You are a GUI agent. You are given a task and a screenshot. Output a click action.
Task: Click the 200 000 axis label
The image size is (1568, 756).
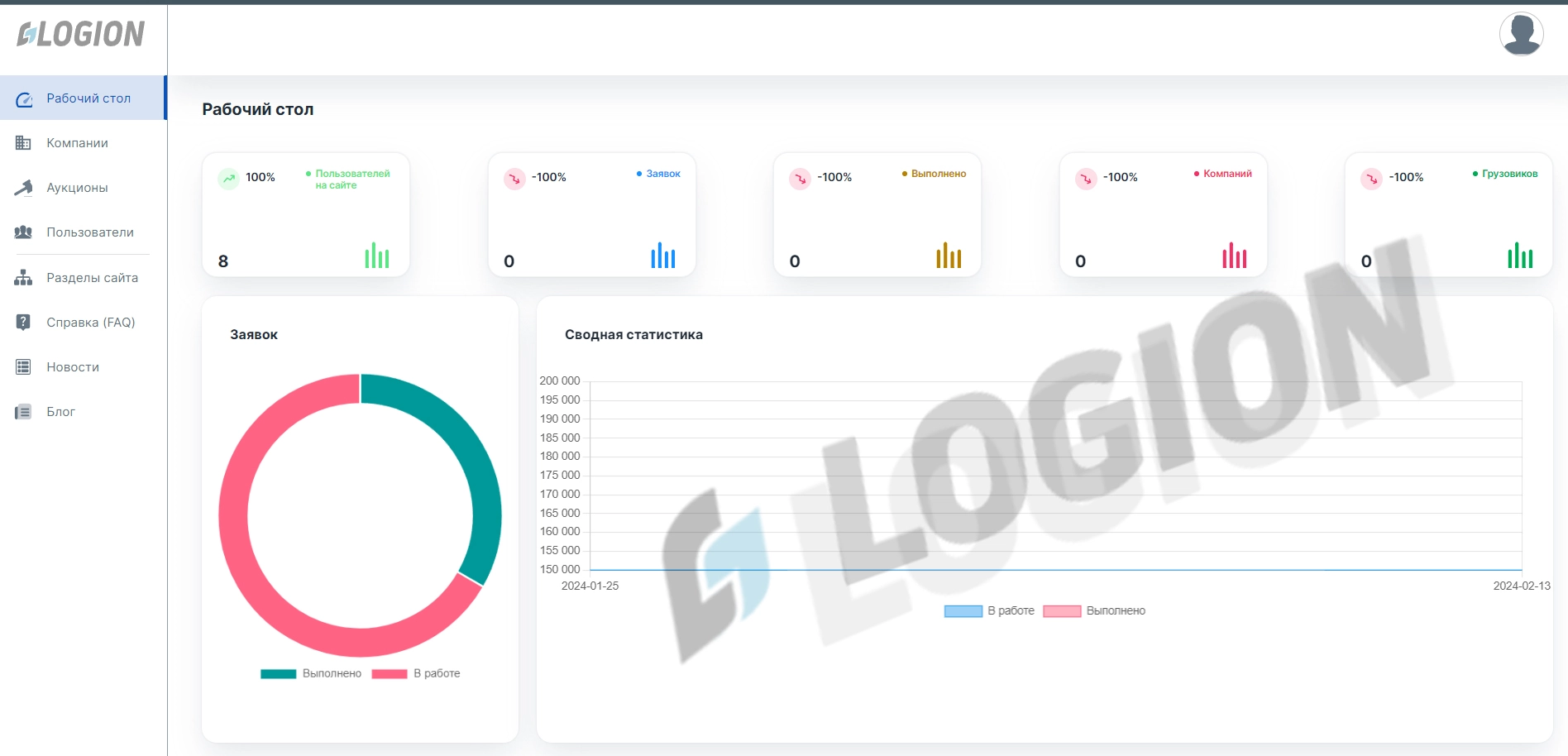[x=560, y=381]
